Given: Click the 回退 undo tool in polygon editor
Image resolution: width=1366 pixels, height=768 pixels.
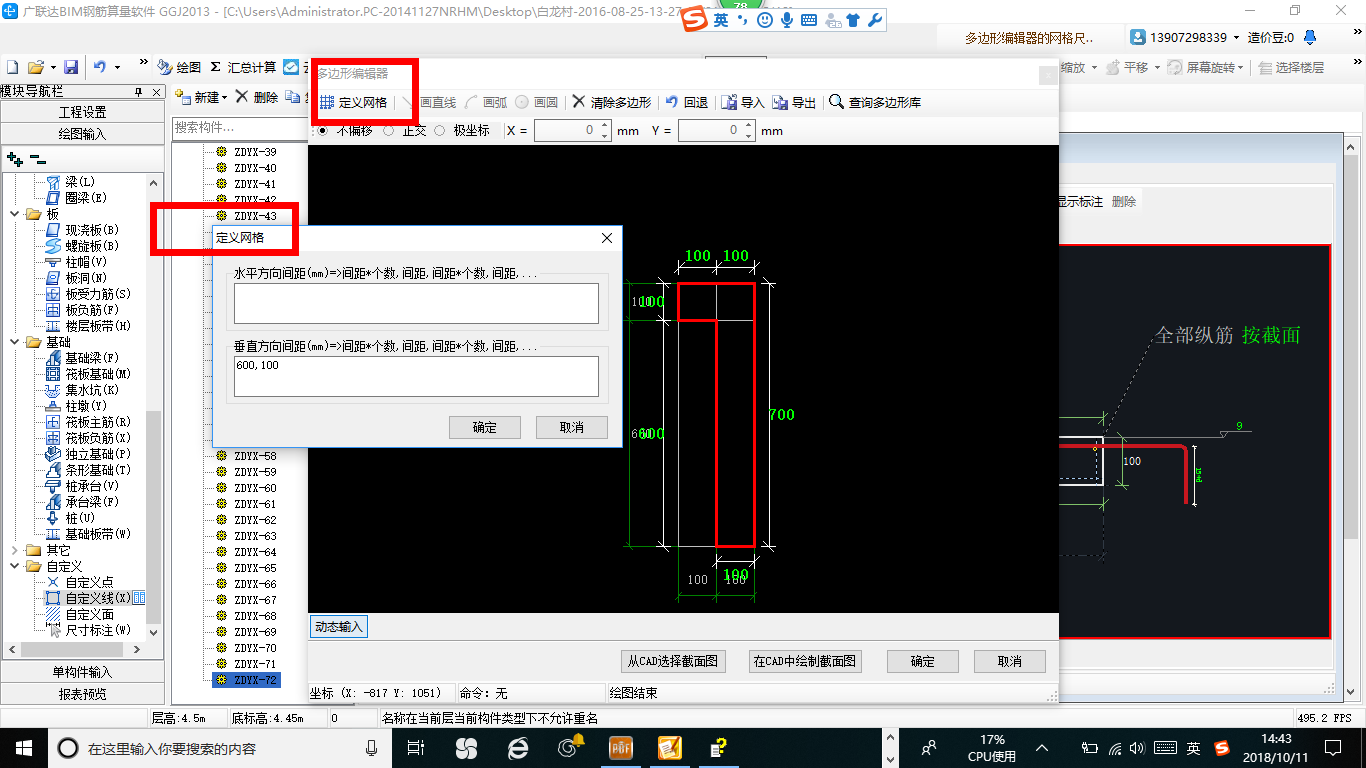Looking at the screenshot, I should click(687, 103).
